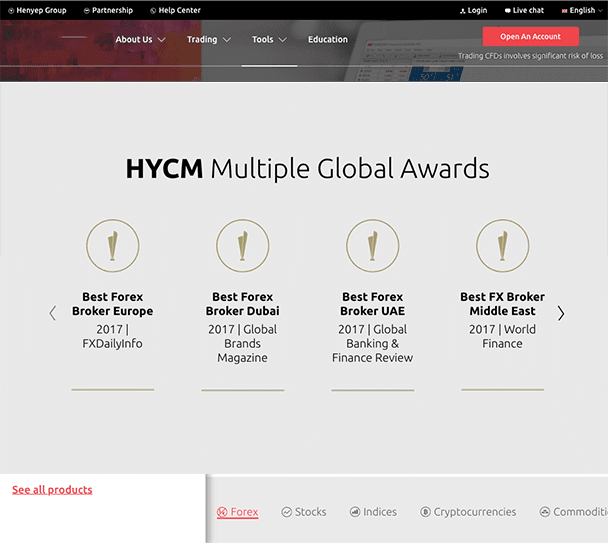The height and width of the screenshot is (555, 608).
Task: Show previous awards with left arrow
Action: tap(53, 313)
